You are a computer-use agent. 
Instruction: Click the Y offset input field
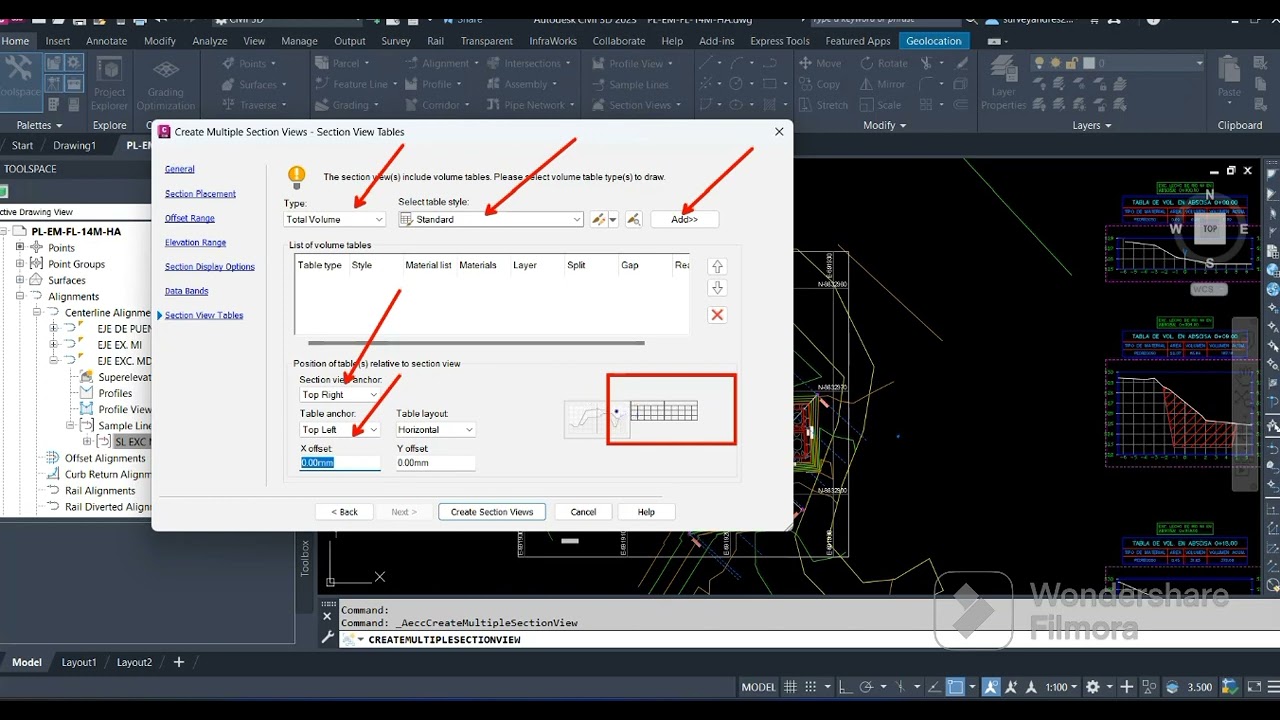coord(436,463)
